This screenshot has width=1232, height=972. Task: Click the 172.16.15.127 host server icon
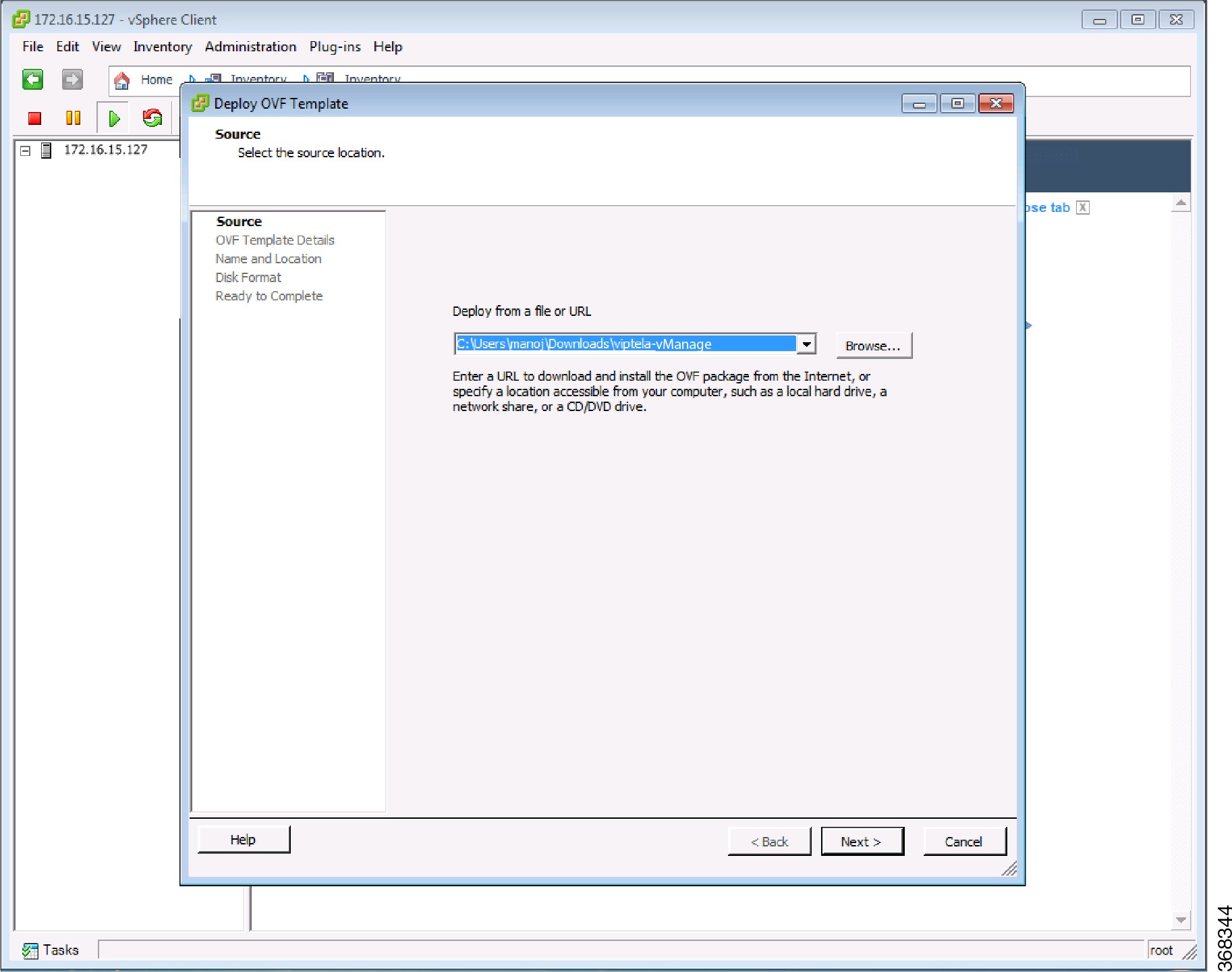(47, 150)
